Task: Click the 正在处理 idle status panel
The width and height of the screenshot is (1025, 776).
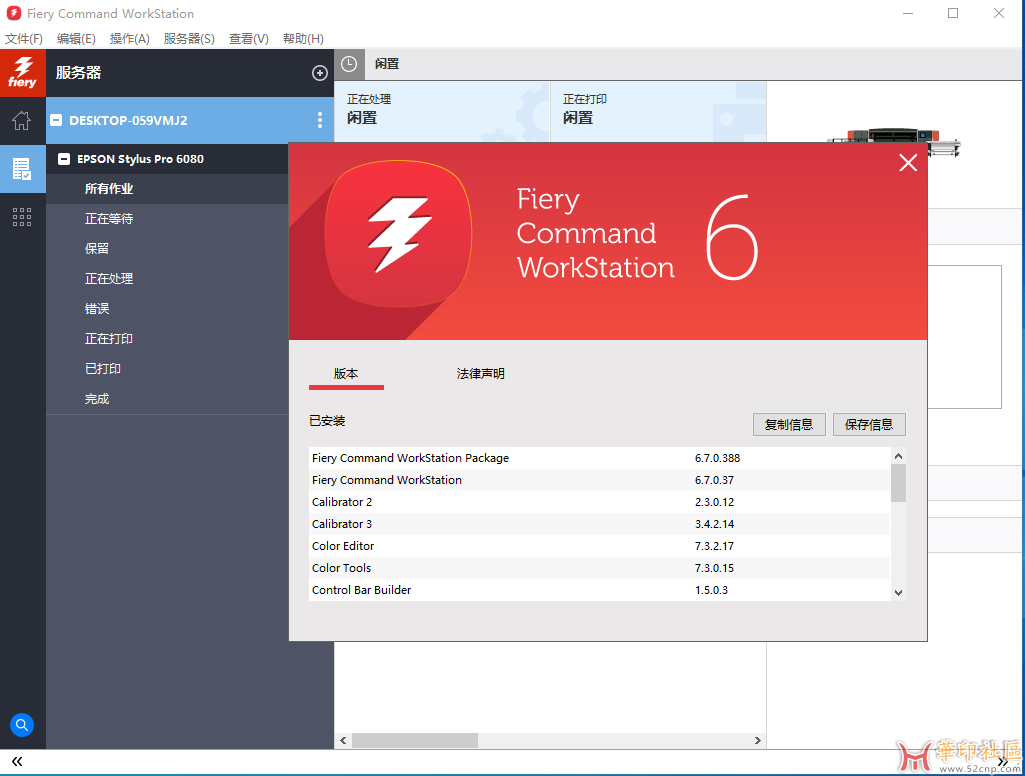Action: click(442, 111)
